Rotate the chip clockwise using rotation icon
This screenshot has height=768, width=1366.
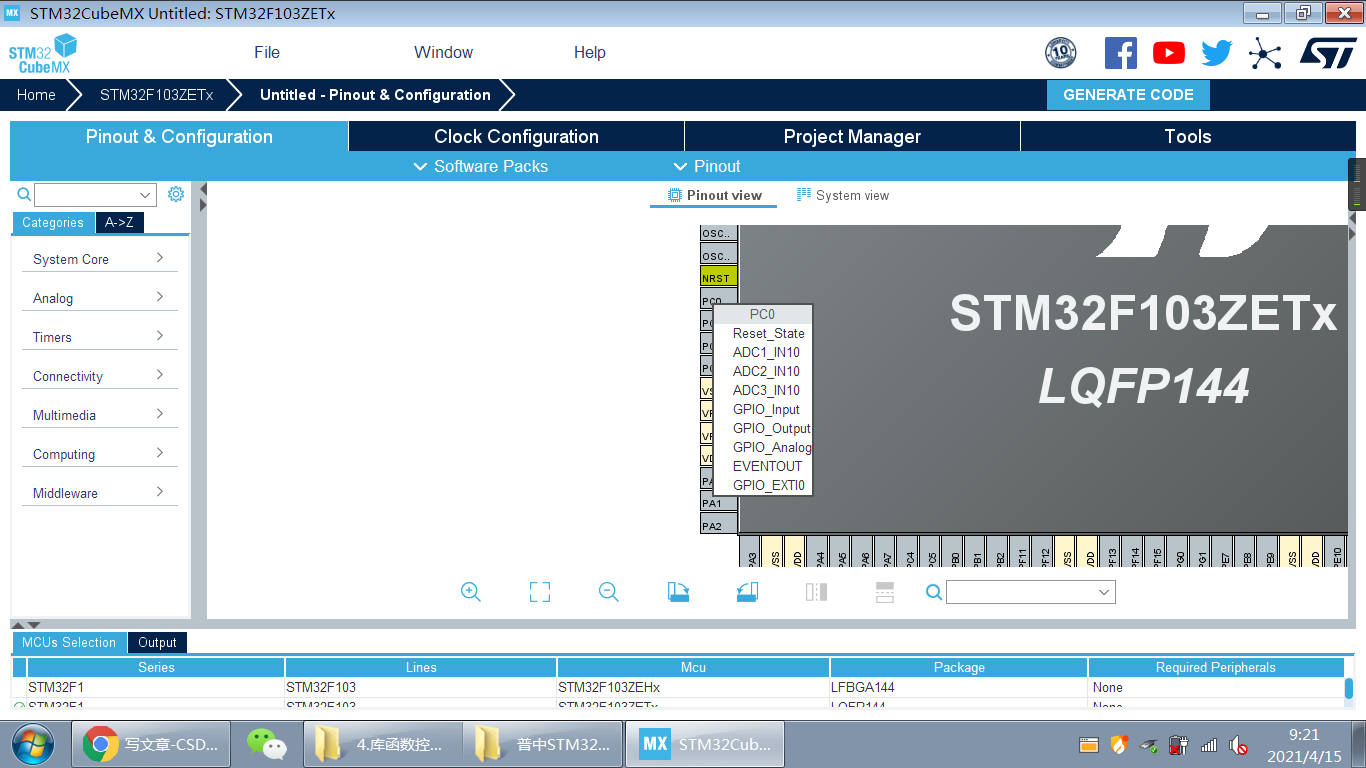(677, 591)
